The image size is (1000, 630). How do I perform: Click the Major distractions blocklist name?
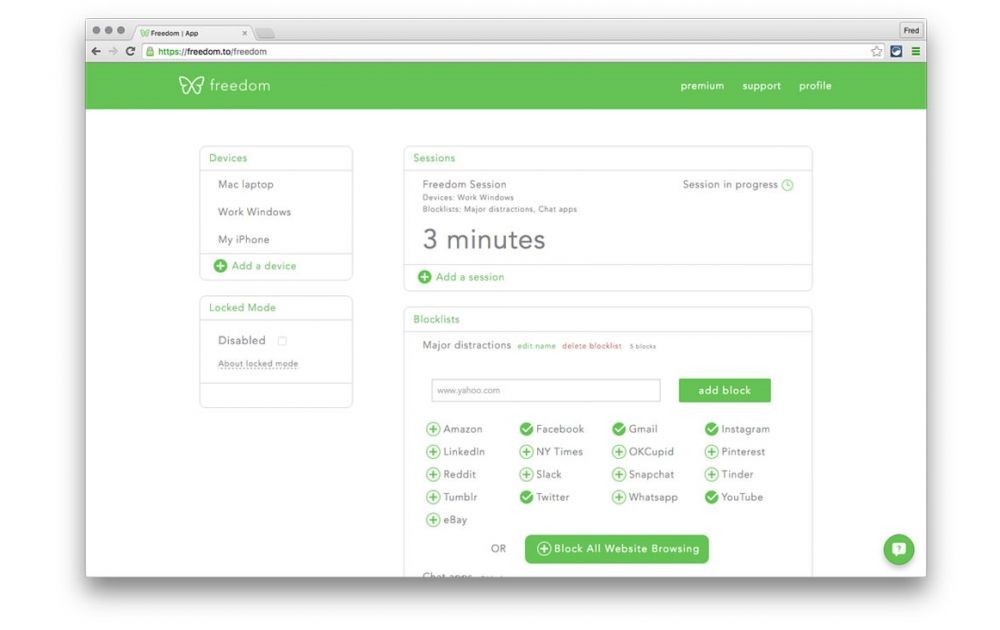pyautogui.click(x=467, y=345)
